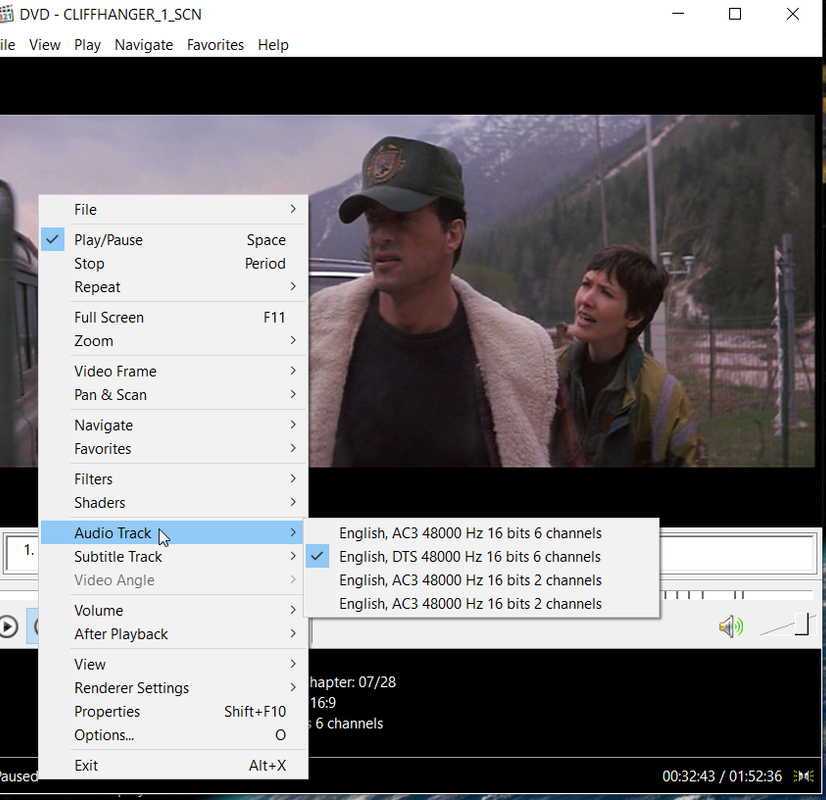
Task: Choose first English AC3 2 channels track
Action: (x=481, y=580)
